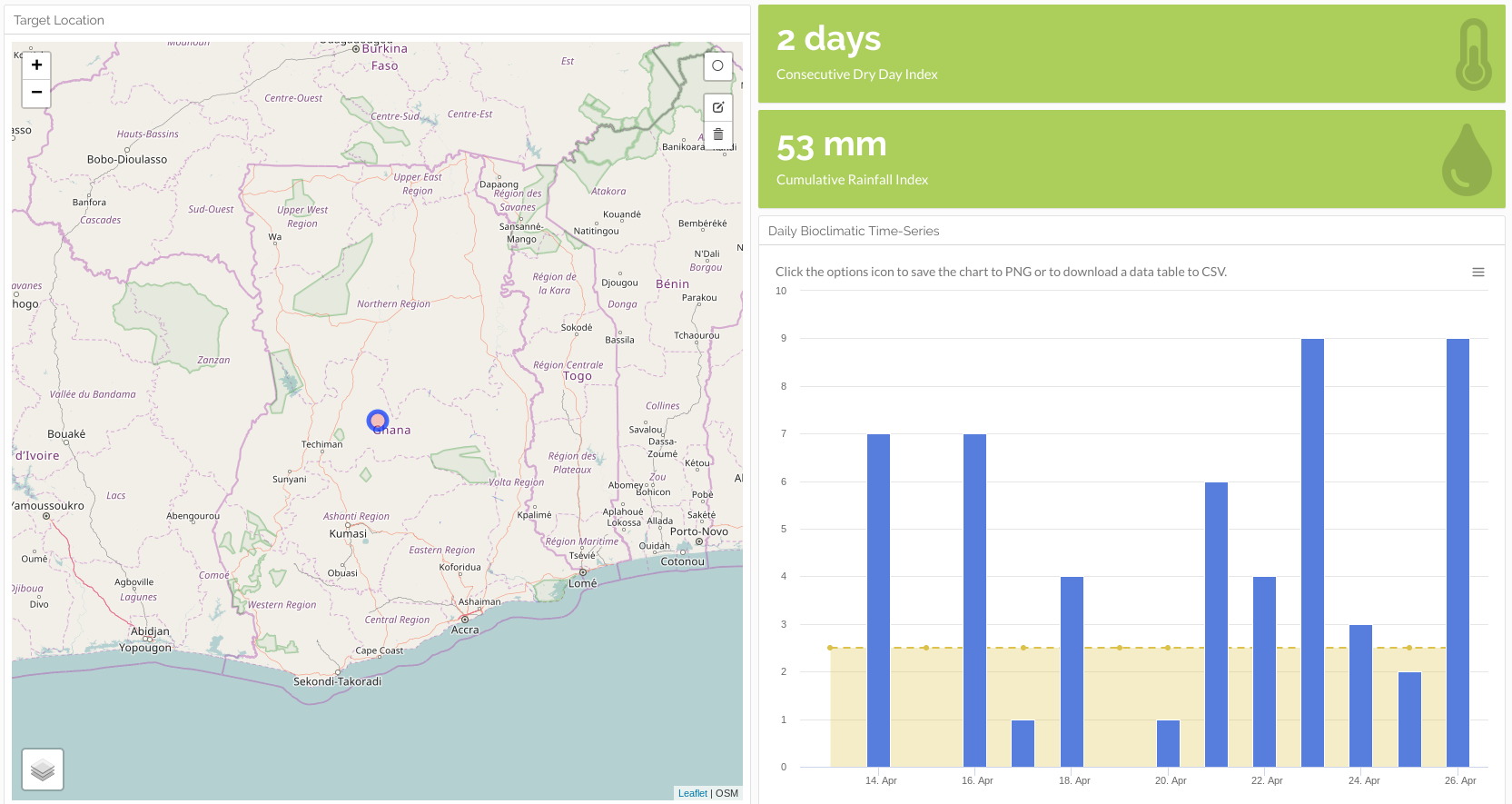Click the 16. Apr rainfall bar
This screenshot has height=804, width=1512.
974,600
